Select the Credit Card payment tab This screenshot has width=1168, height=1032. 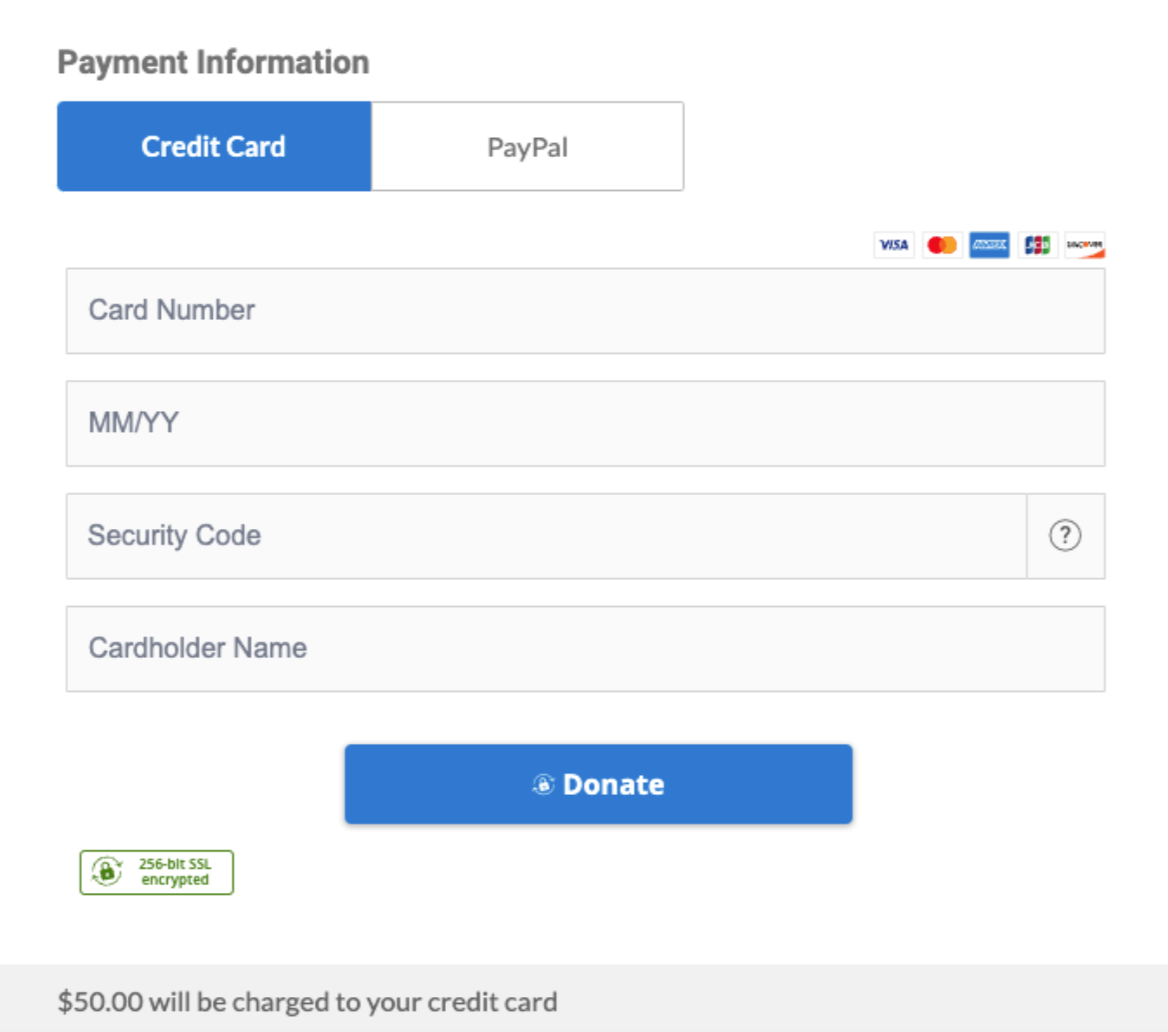pyautogui.click(x=214, y=146)
